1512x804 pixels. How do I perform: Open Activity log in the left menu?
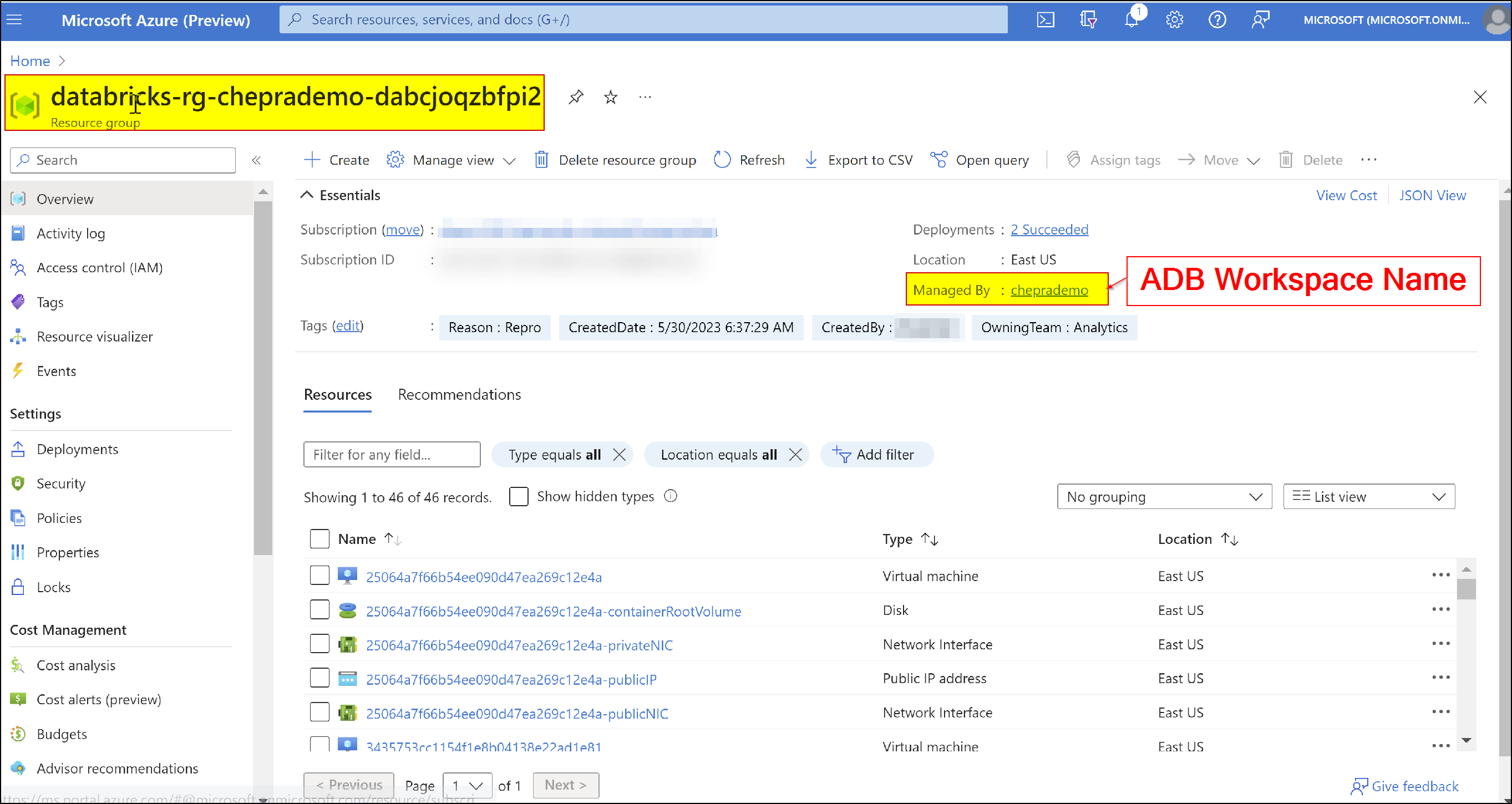click(x=70, y=233)
